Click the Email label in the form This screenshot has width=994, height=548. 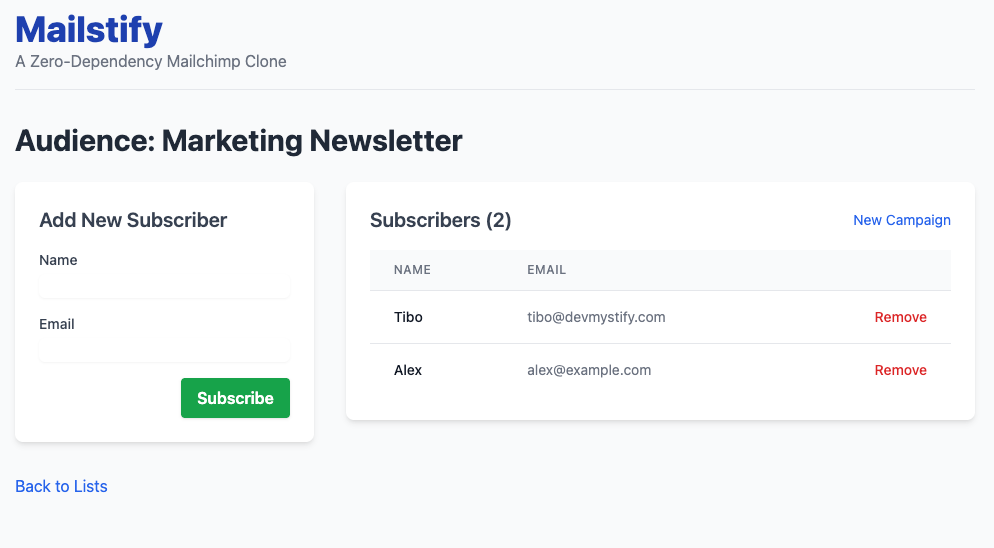click(57, 324)
